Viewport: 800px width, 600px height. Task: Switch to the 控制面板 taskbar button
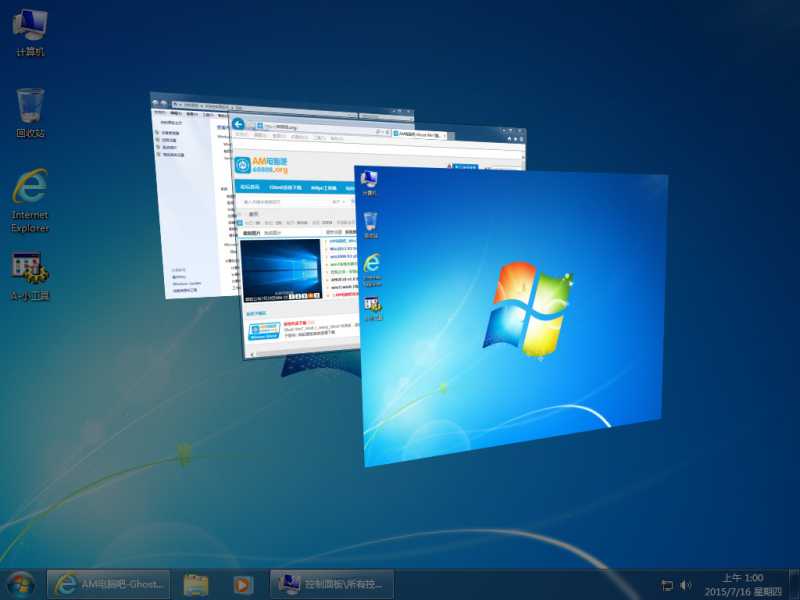332,585
